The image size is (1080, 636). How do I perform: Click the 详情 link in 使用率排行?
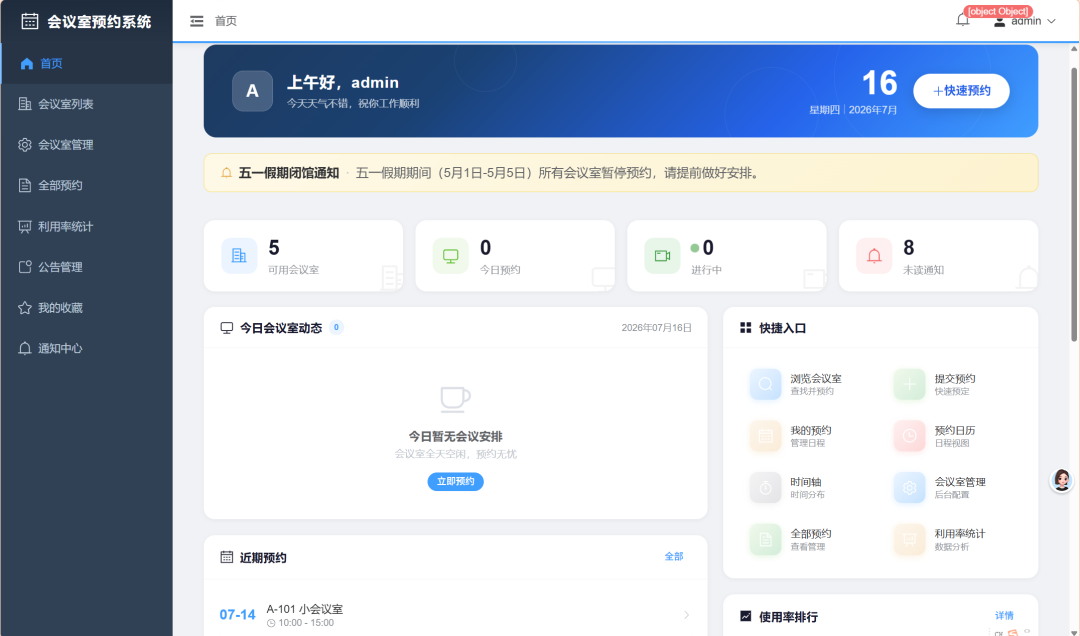click(1004, 615)
